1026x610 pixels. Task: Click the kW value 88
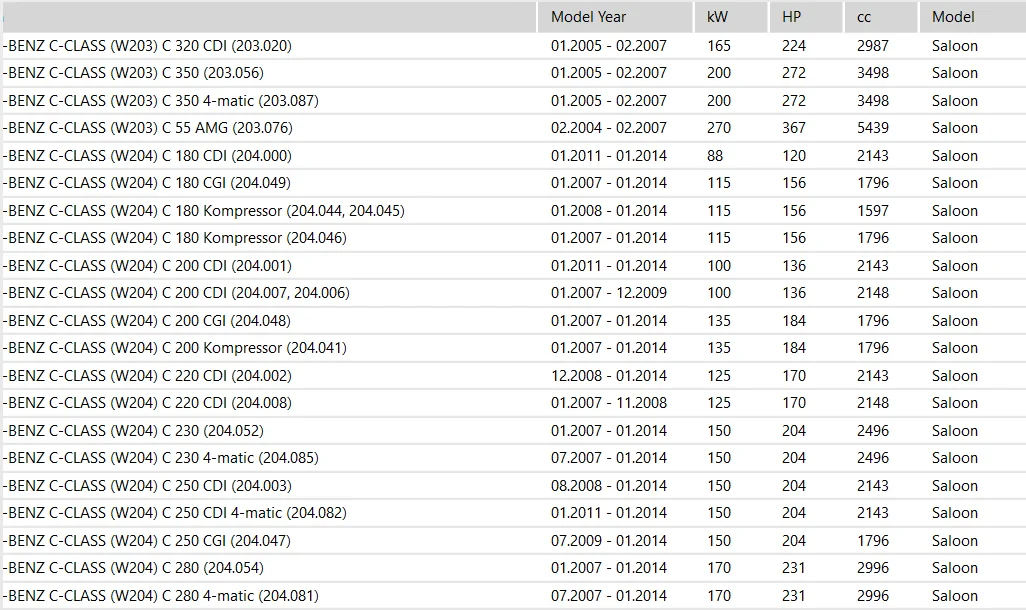(x=715, y=156)
